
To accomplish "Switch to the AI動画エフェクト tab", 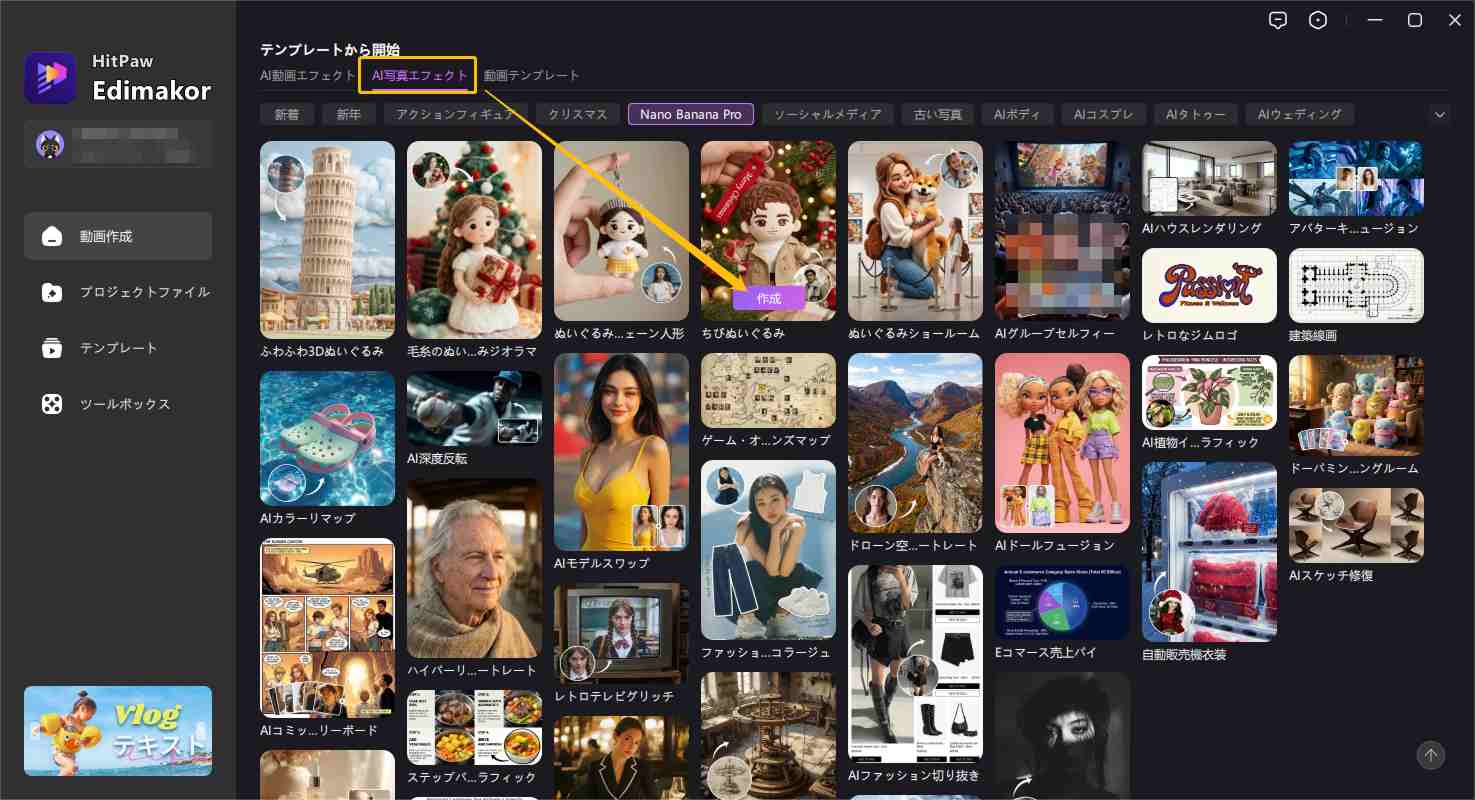I will click(308, 75).
